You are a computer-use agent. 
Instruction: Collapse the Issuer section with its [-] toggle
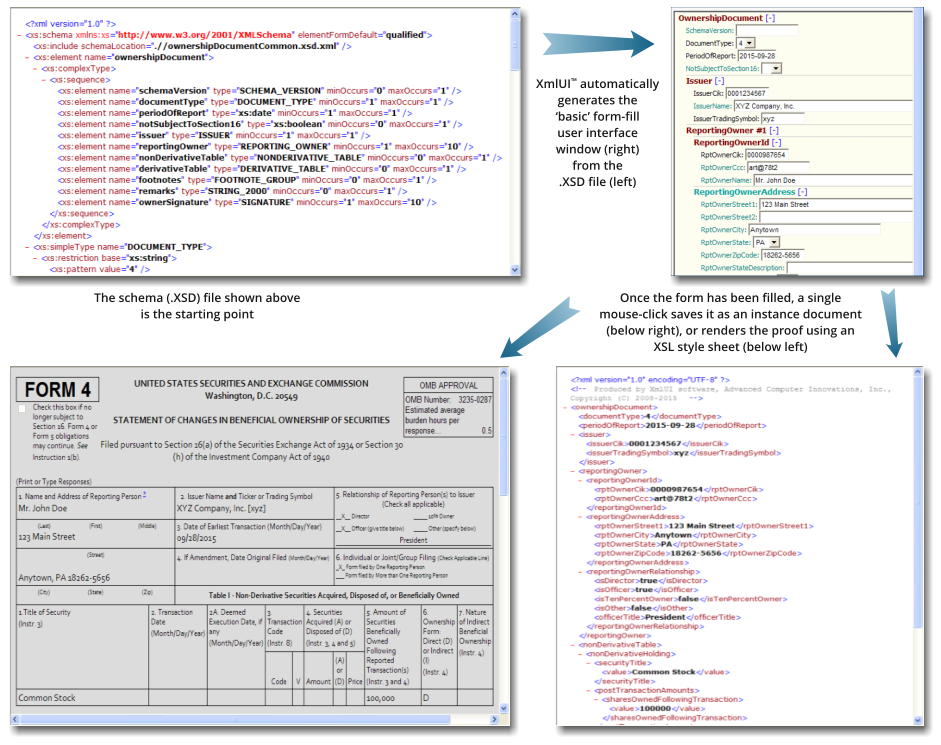(x=720, y=81)
